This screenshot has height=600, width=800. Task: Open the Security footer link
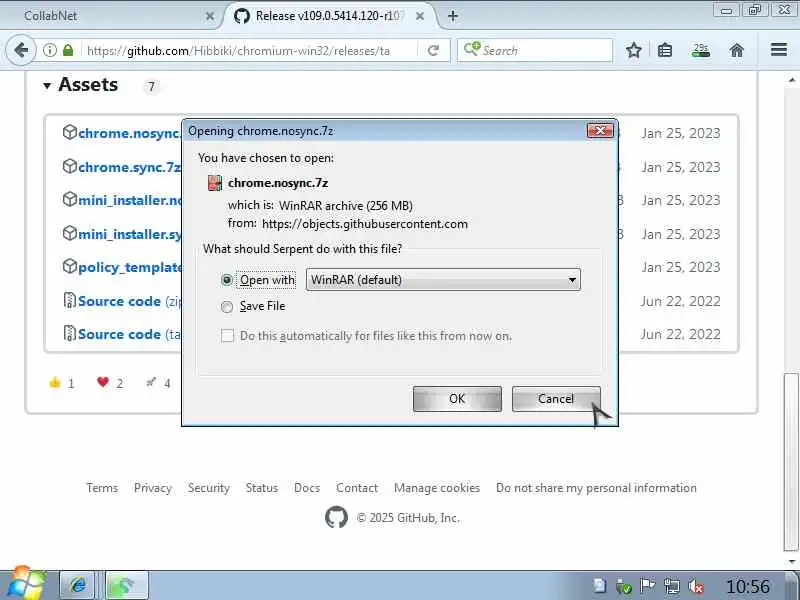click(x=209, y=488)
